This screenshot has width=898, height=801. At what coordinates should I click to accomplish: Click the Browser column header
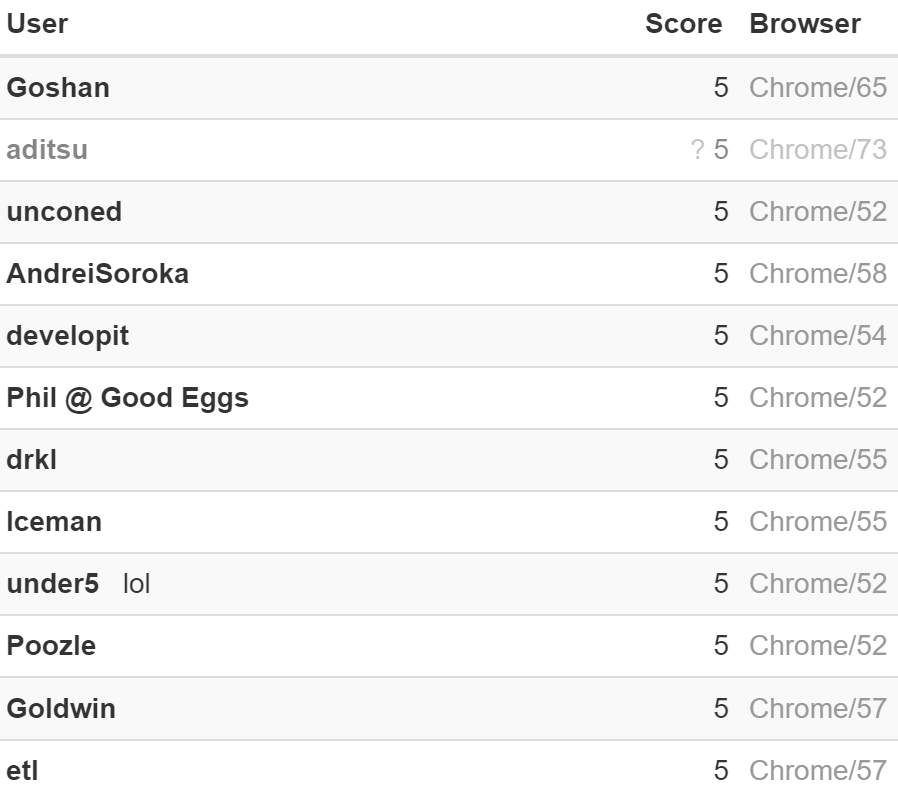(805, 24)
